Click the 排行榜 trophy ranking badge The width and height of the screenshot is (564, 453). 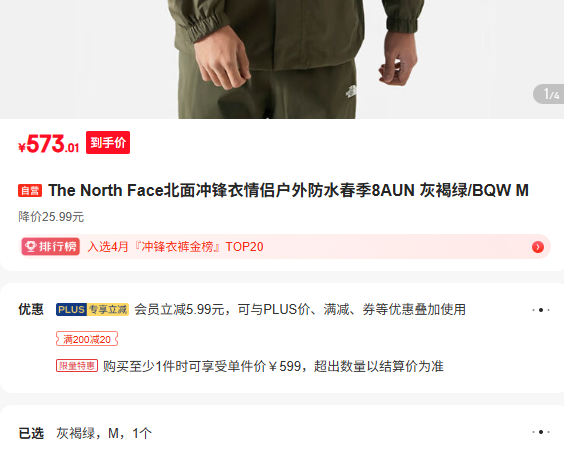[x=51, y=246]
